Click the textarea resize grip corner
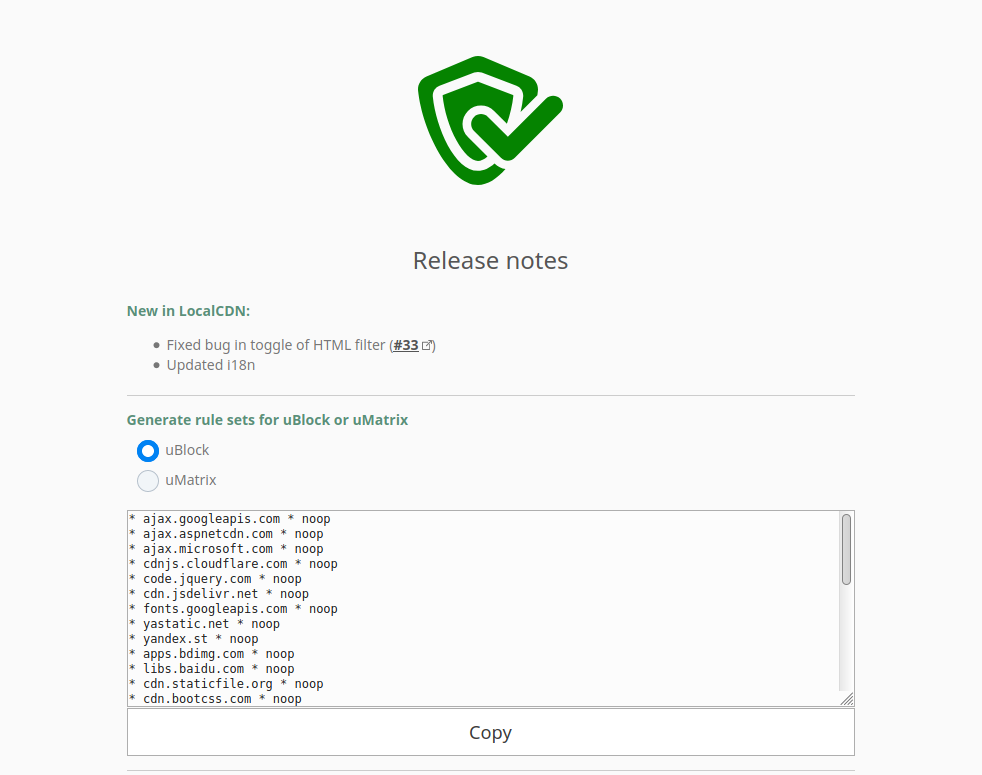 pos(847,699)
